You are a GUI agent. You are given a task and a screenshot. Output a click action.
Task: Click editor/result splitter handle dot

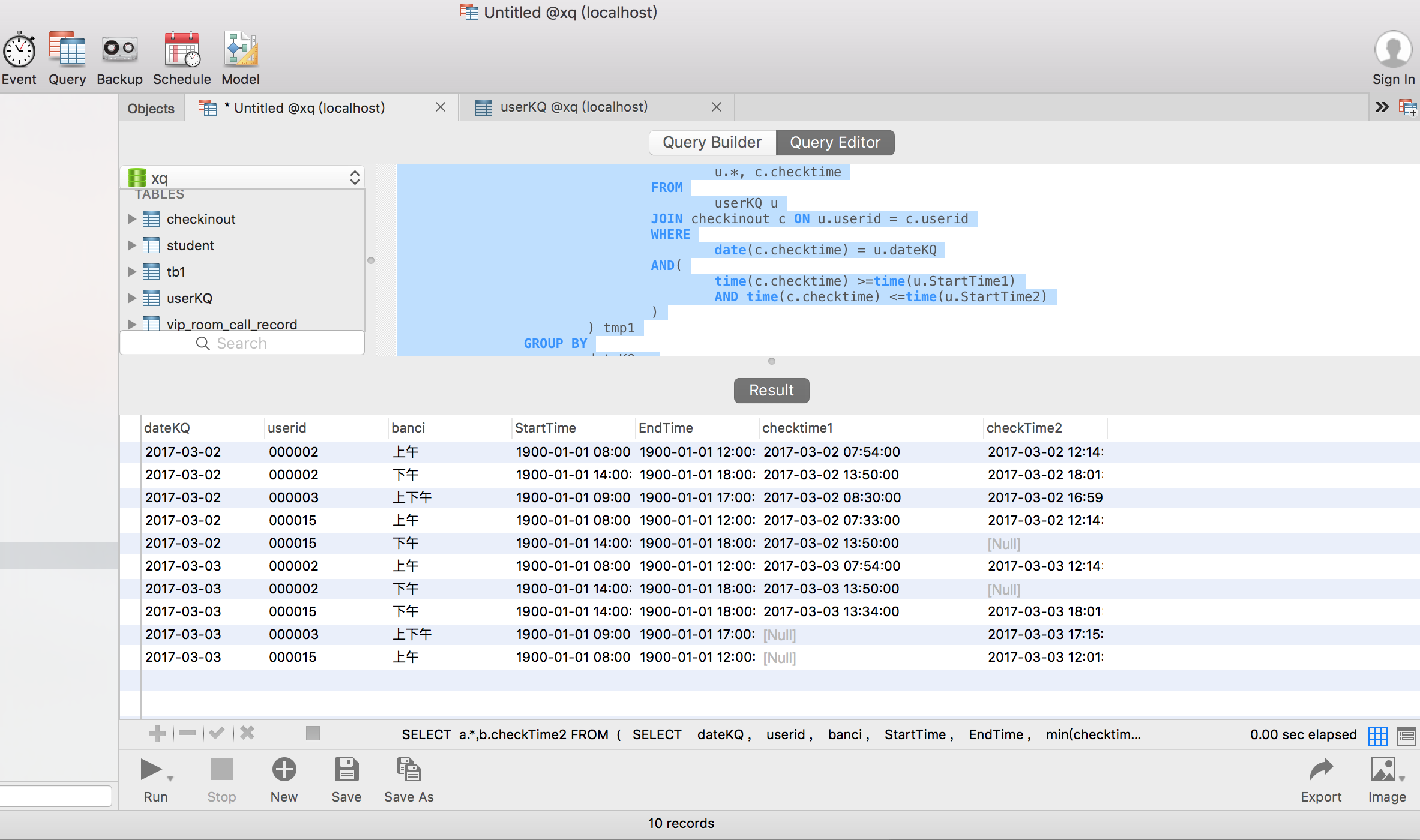(x=772, y=361)
